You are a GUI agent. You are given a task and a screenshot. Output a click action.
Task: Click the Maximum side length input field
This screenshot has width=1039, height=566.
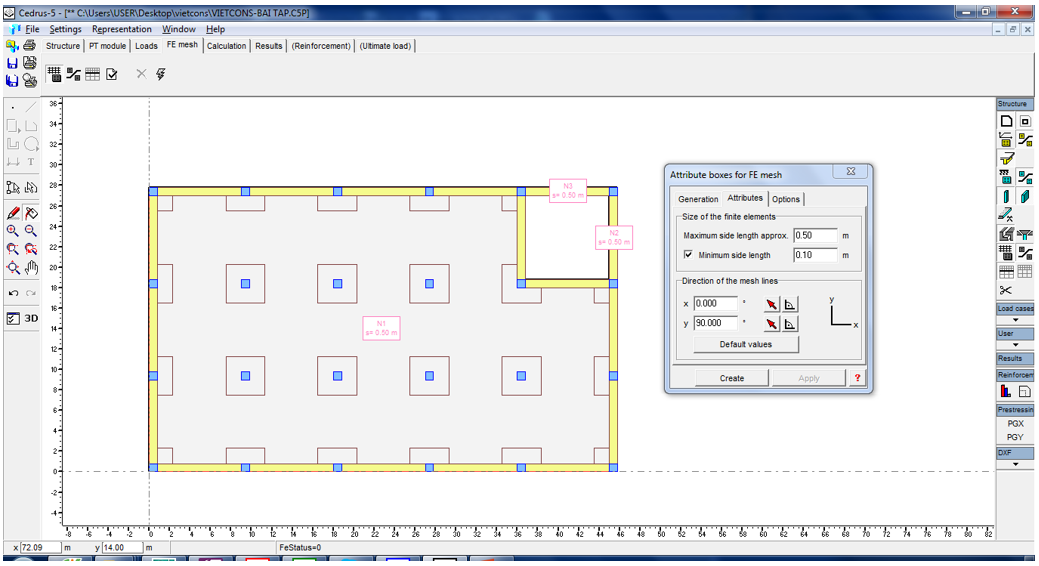point(815,235)
